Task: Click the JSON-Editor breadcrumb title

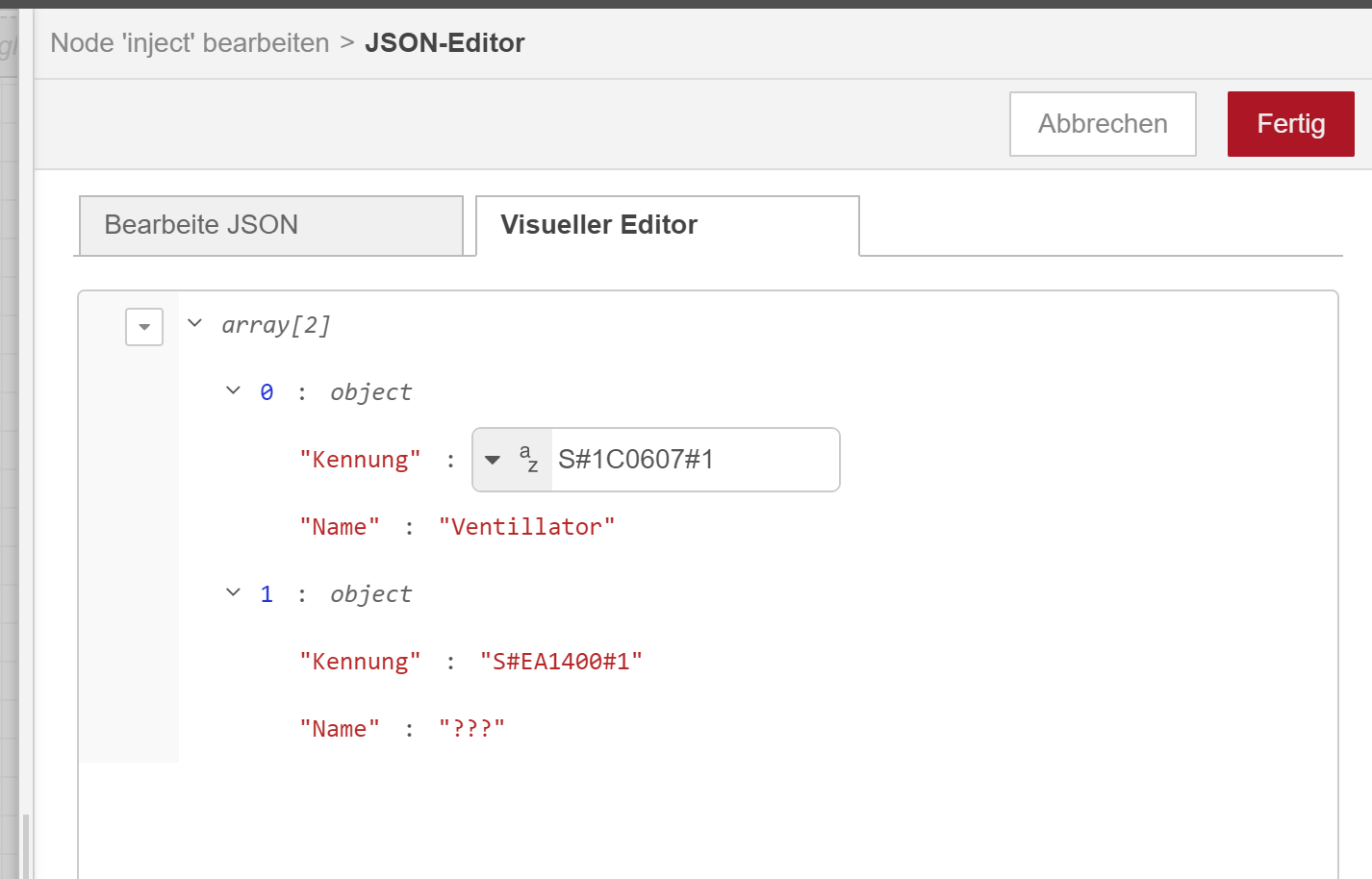Action: pyautogui.click(x=445, y=43)
